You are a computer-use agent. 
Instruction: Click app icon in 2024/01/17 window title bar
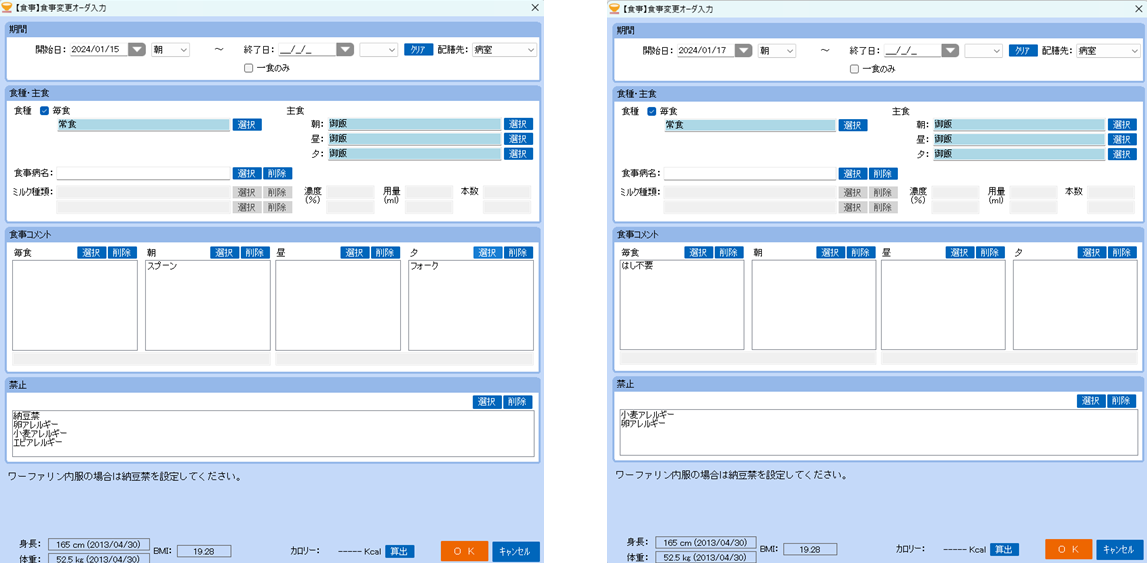point(614,8)
